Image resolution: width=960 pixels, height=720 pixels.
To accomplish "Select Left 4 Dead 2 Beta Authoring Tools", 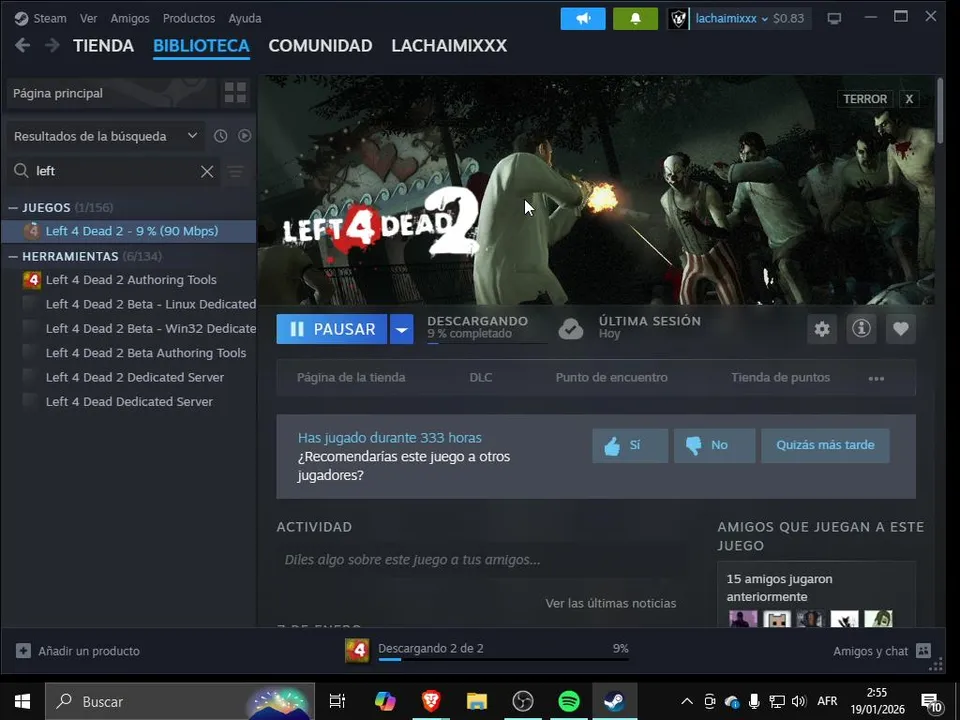I will (x=146, y=353).
